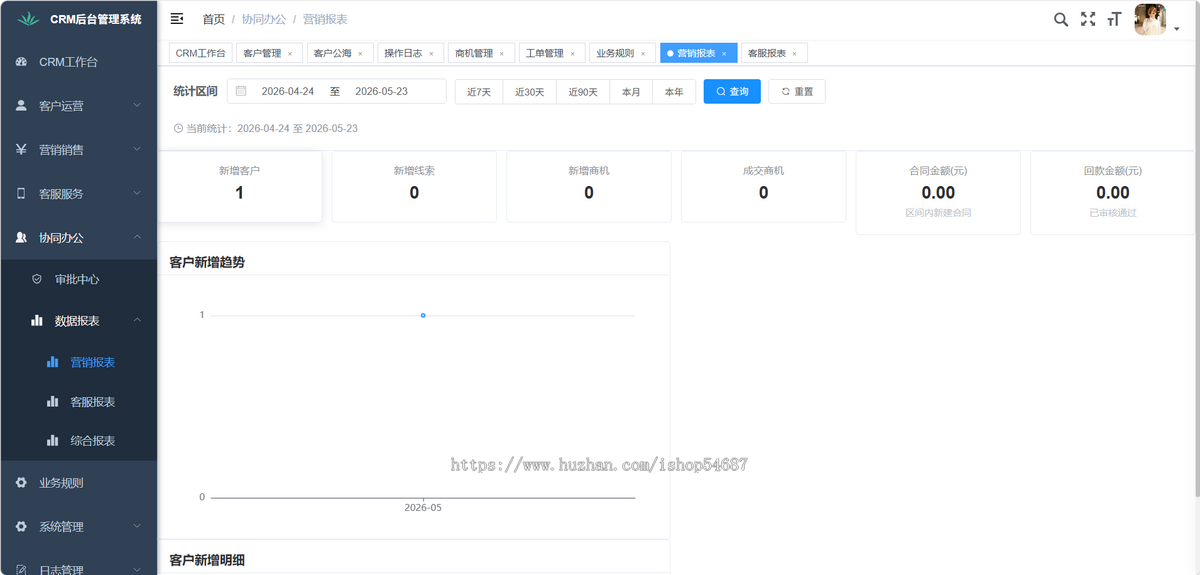Open the header search icon

point(1061,19)
